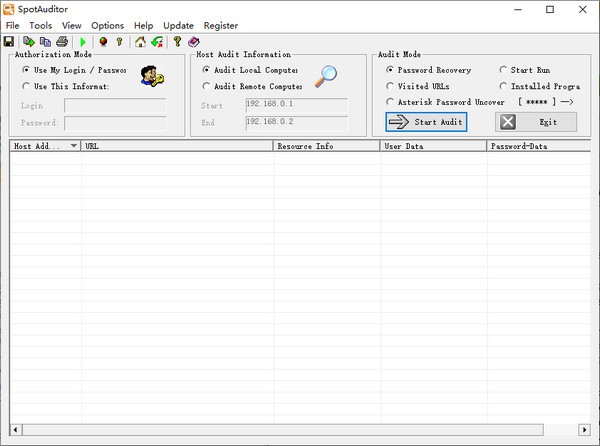Click the SpotAuditor title bar app icon
Viewport: 600px width, 446px height.
(8, 9)
